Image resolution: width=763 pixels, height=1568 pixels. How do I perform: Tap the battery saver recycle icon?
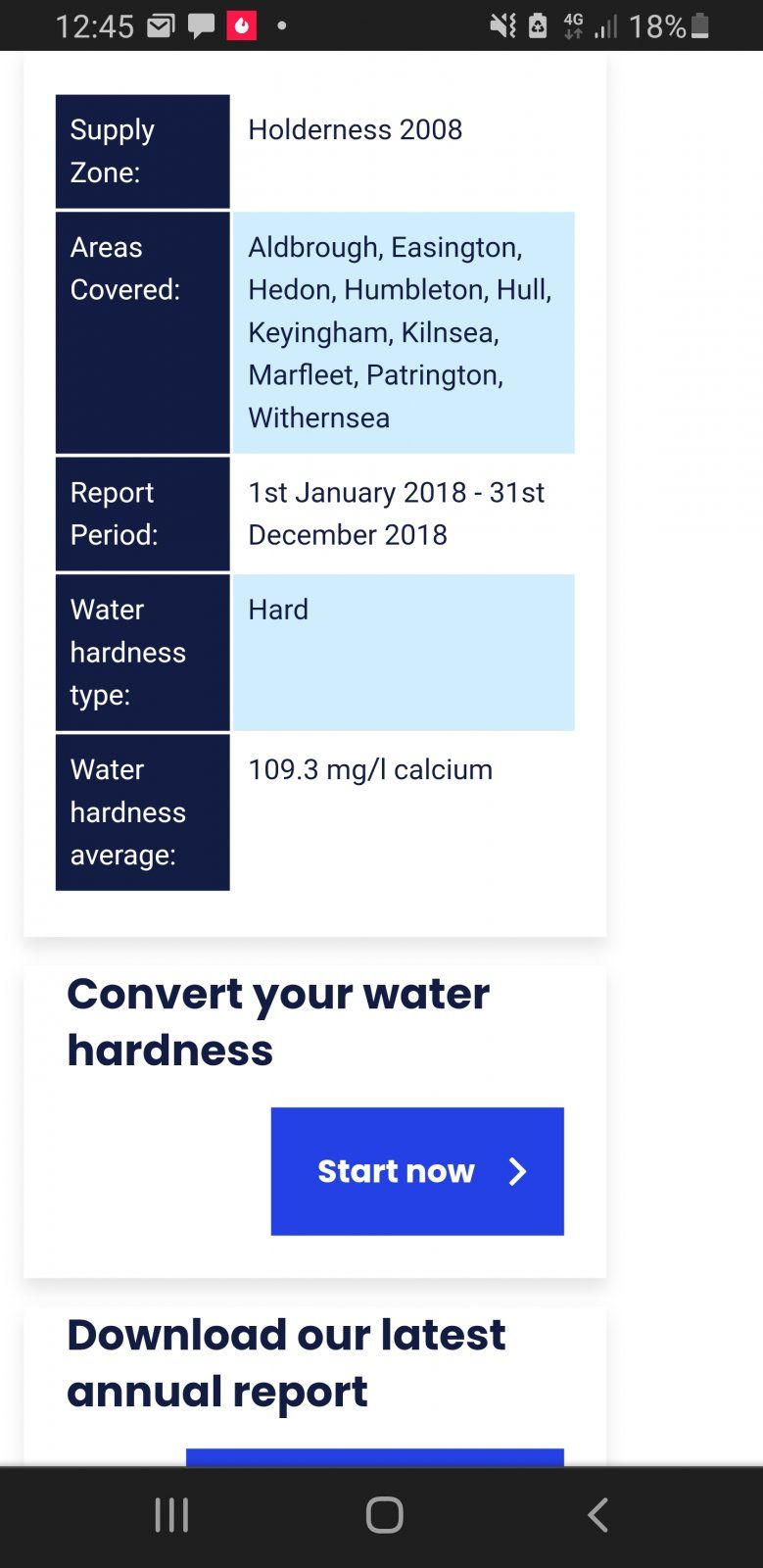coord(538,25)
